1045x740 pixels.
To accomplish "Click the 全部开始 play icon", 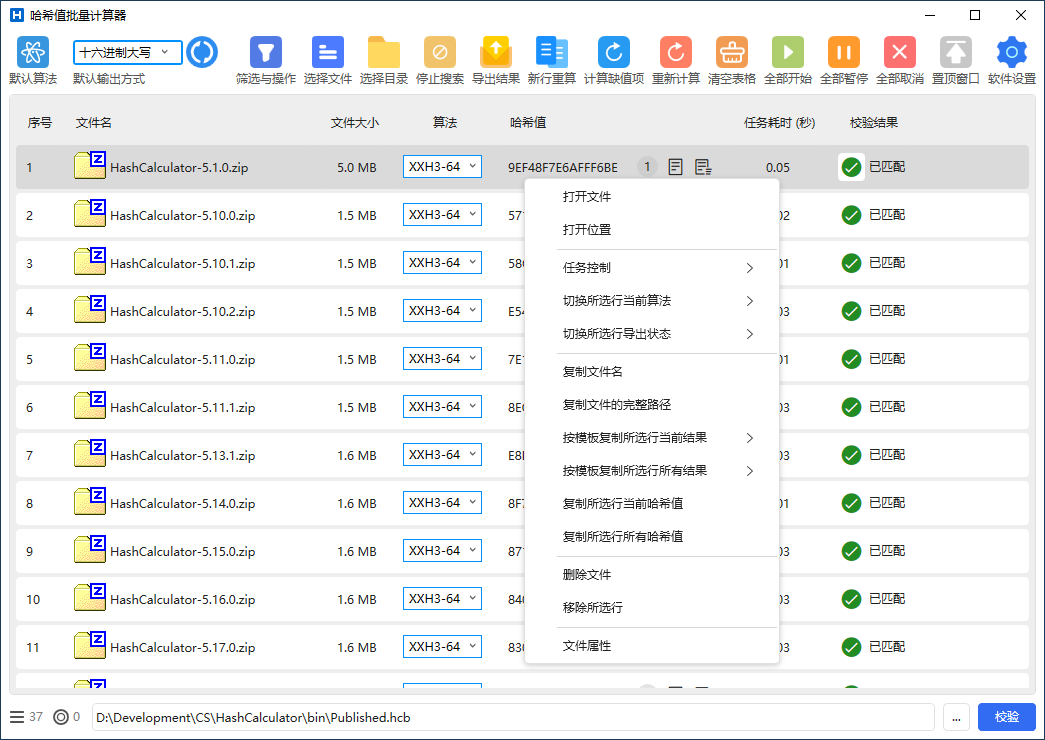I will tap(788, 52).
